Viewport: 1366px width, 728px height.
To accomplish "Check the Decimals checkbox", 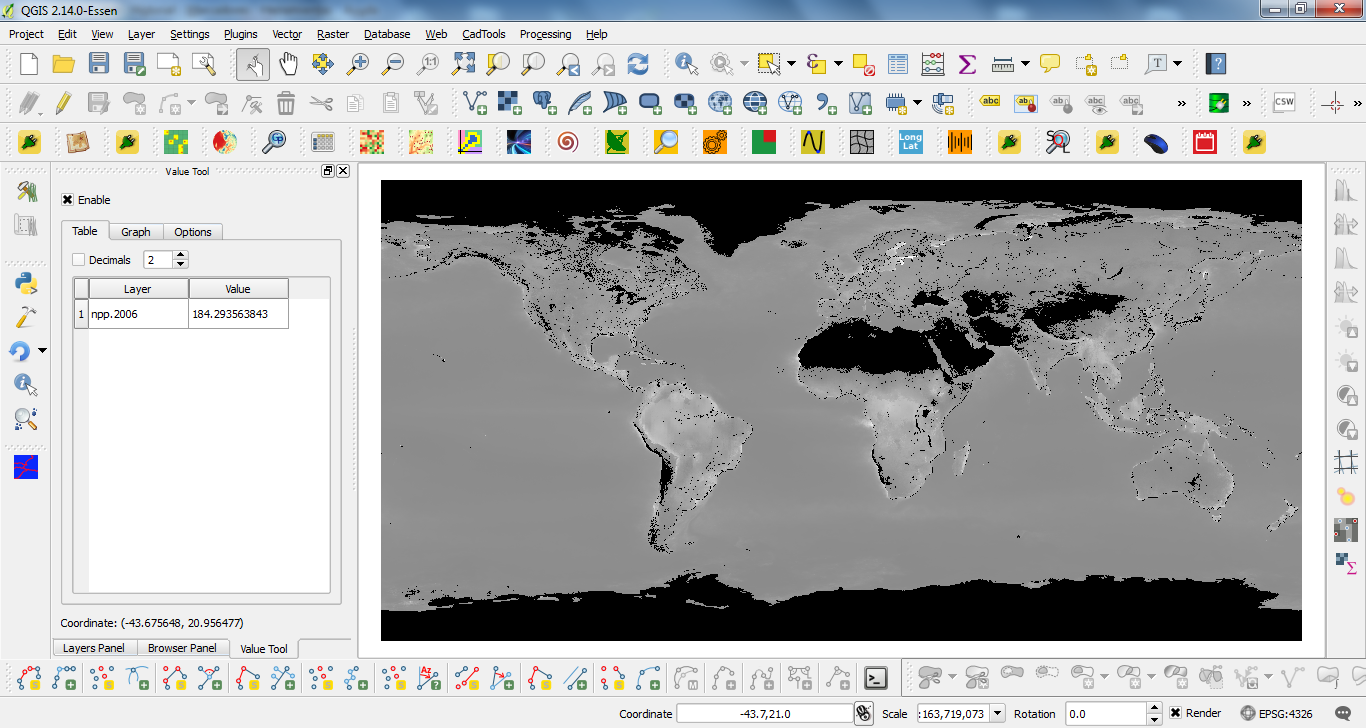I will click(x=79, y=260).
